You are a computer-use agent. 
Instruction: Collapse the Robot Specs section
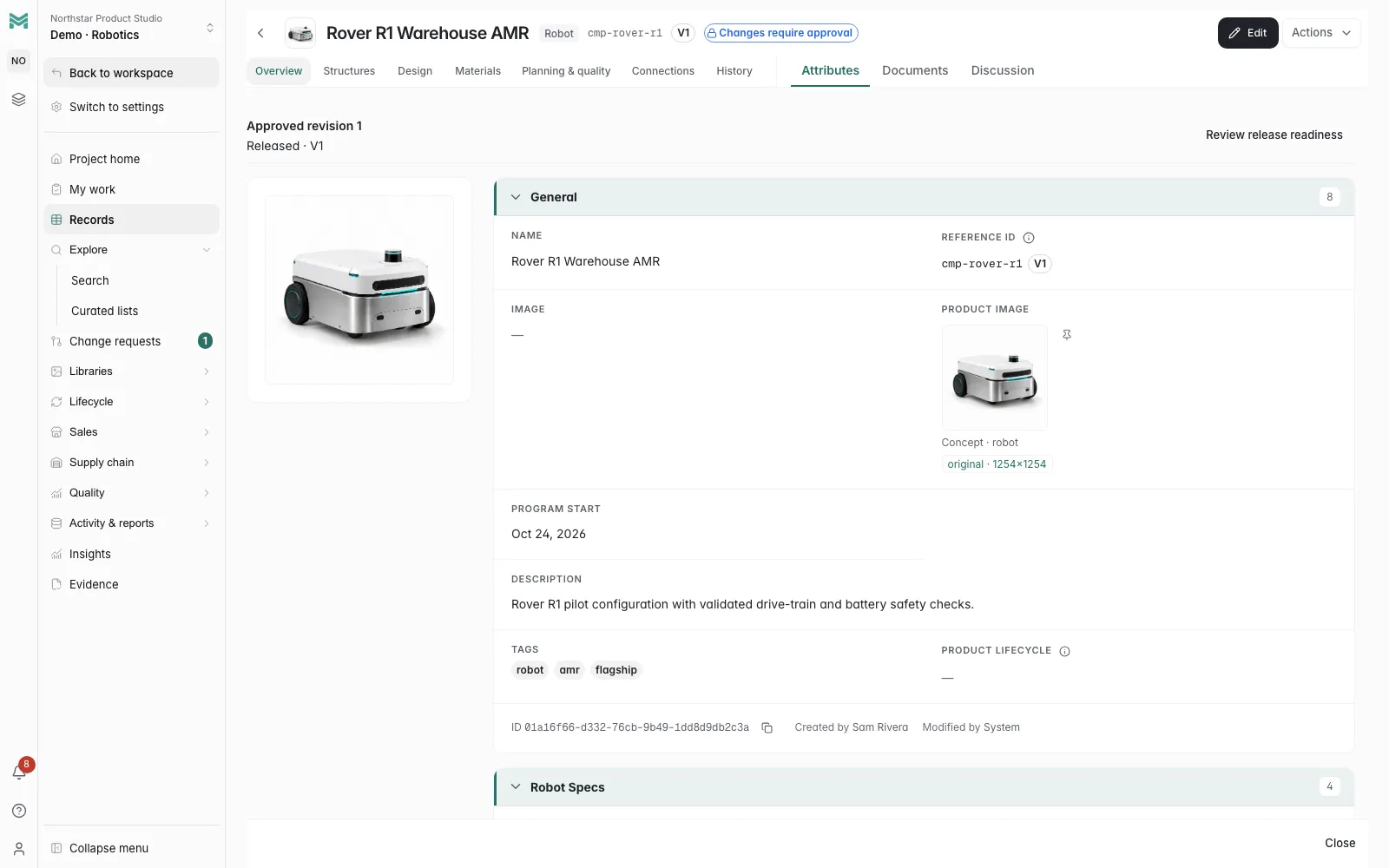tap(516, 787)
